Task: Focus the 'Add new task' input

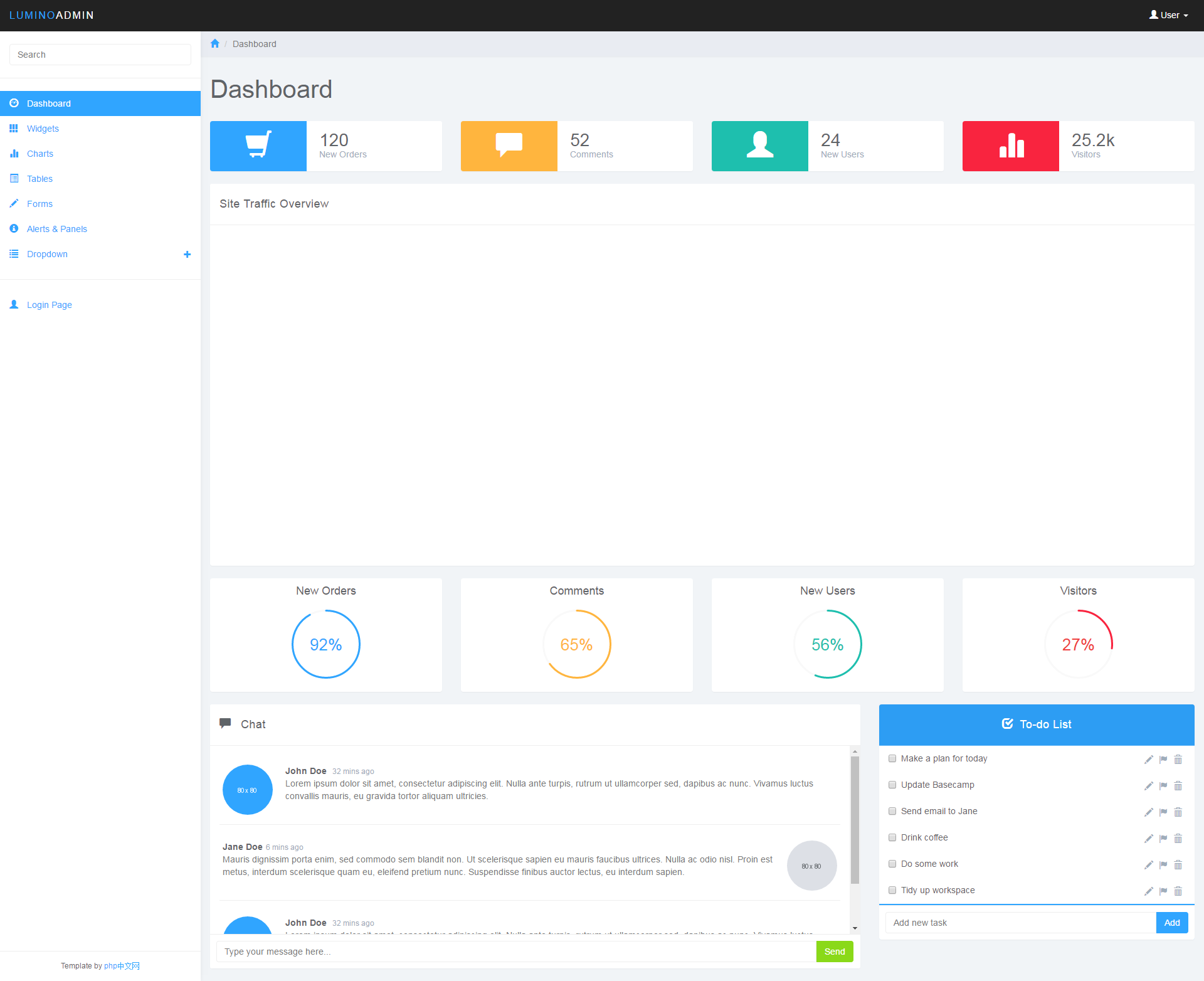Action: pyautogui.click(x=1021, y=923)
